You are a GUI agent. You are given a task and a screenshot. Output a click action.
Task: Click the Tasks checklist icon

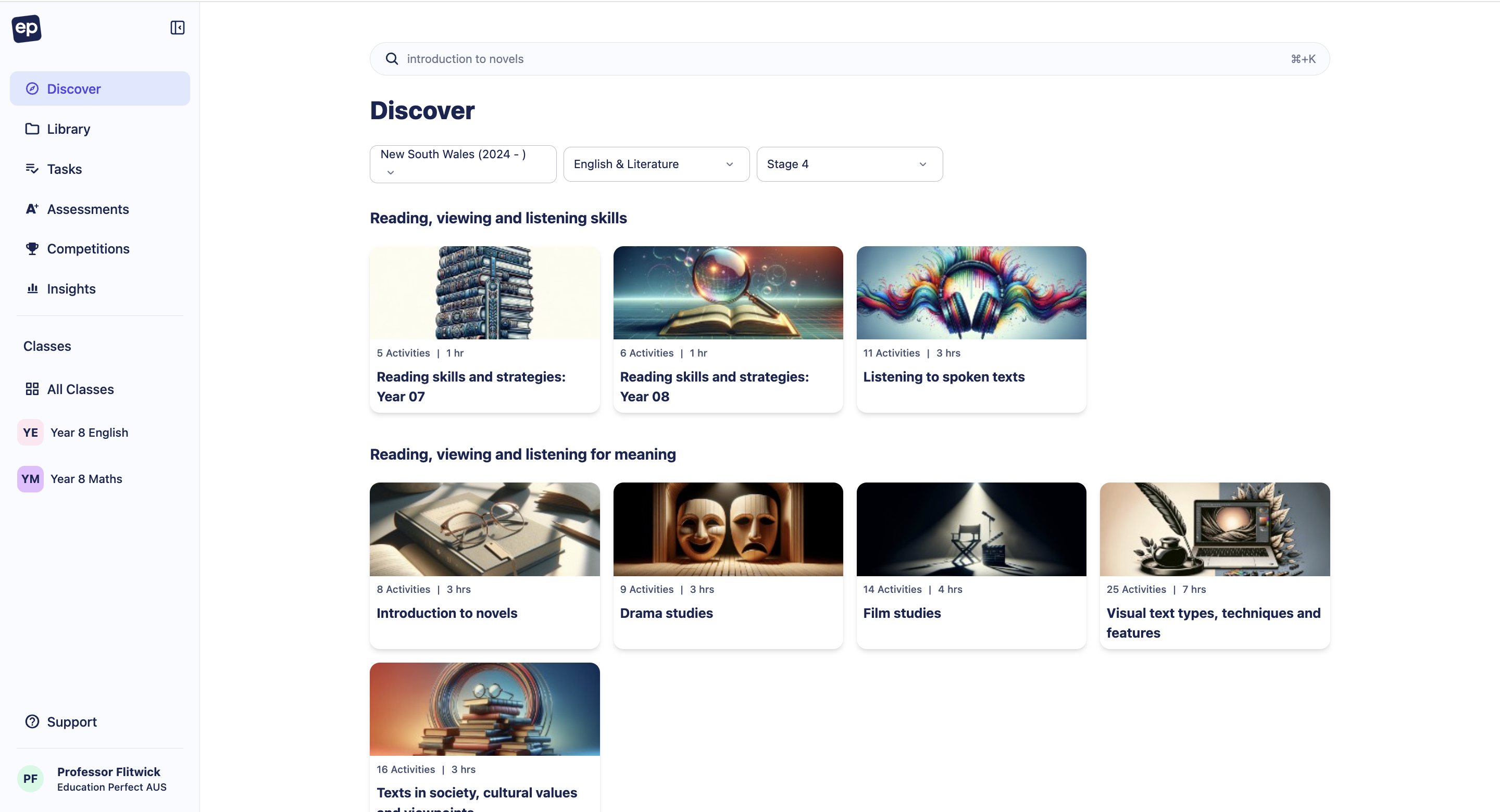click(32, 169)
